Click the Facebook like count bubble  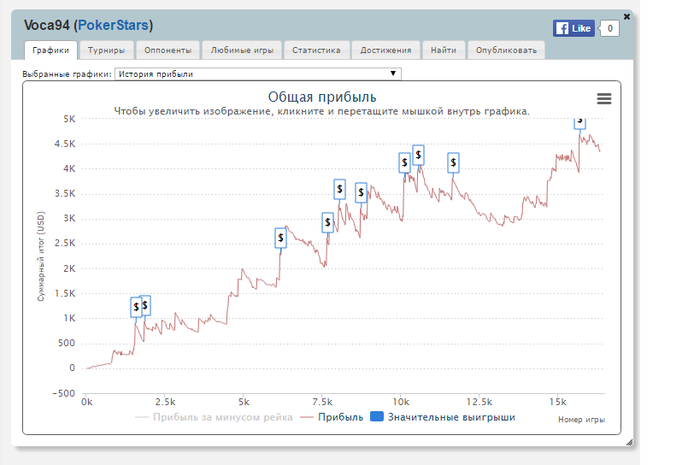click(x=609, y=29)
